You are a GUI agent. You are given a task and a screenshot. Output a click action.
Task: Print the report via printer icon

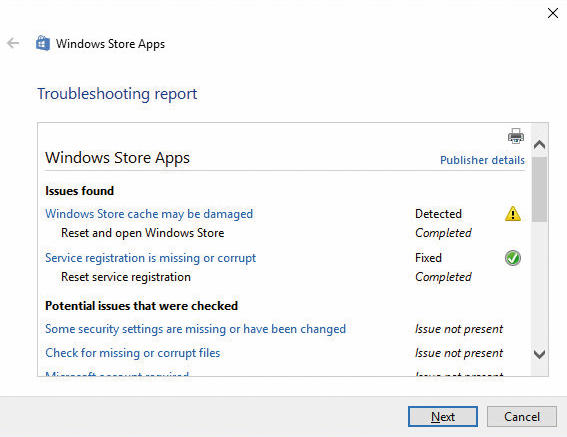516,136
